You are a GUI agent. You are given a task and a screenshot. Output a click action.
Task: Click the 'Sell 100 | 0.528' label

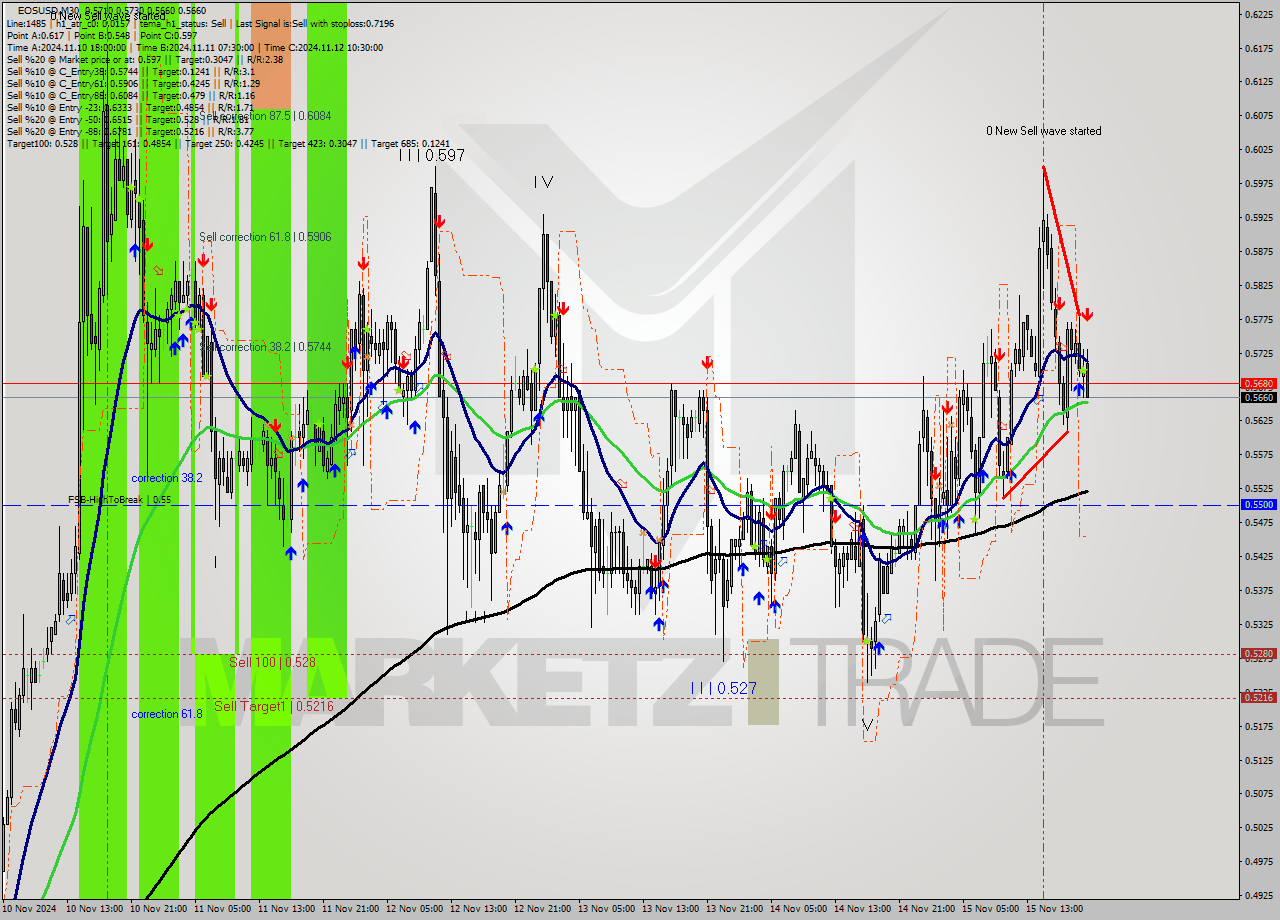[x=272, y=662]
